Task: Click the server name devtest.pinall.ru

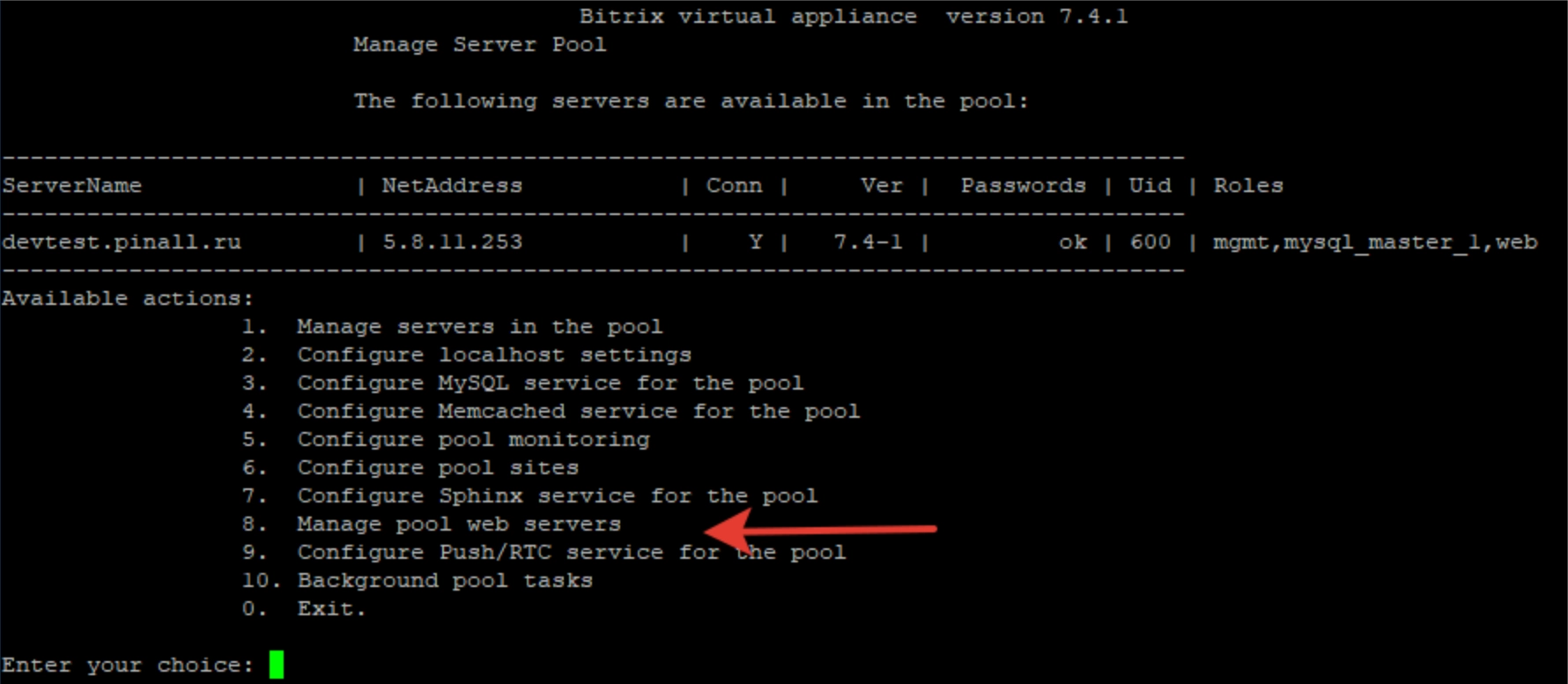Action: tap(122, 242)
